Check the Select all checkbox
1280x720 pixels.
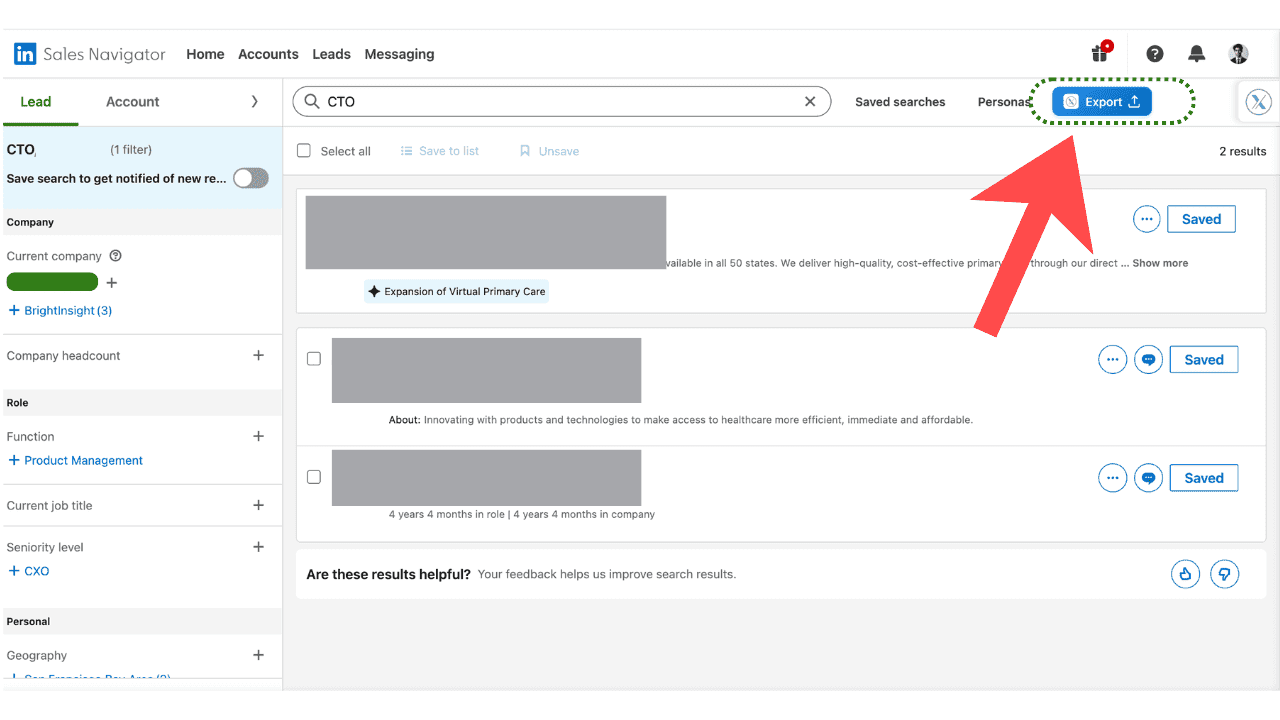point(304,151)
